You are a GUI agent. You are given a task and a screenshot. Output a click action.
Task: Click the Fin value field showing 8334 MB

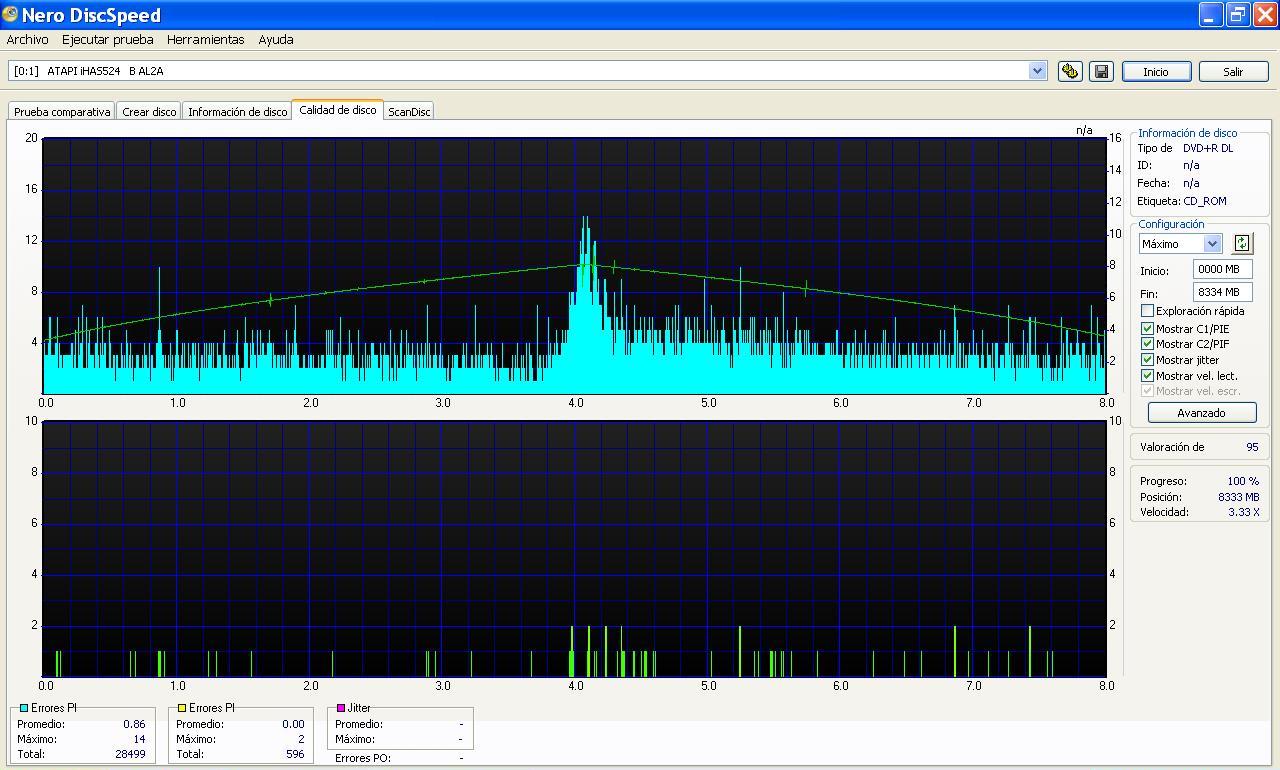pyautogui.click(x=1222, y=292)
